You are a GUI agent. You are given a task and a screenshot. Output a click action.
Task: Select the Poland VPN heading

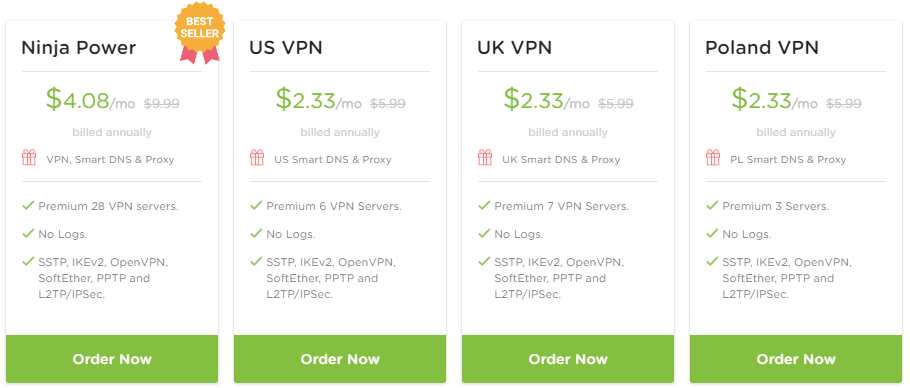pyautogui.click(x=762, y=48)
